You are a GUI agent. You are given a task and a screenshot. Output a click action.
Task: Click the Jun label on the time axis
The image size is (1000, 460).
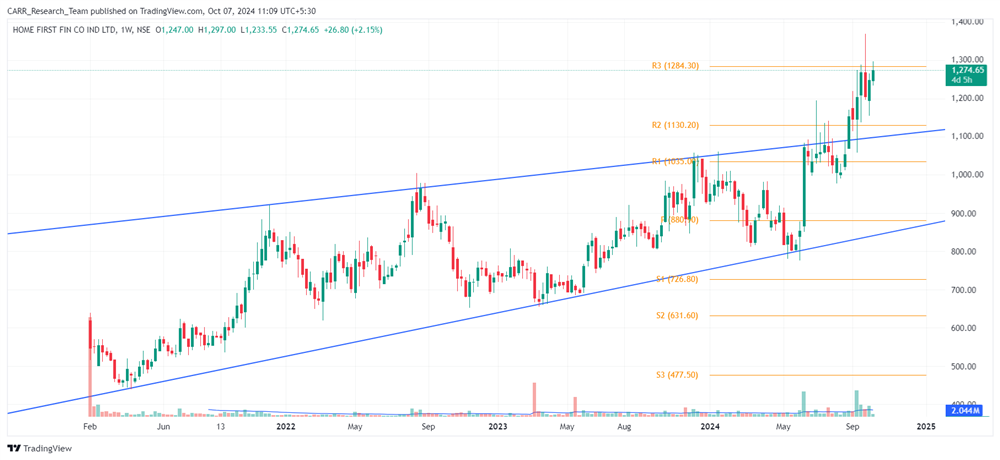(163, 426)
